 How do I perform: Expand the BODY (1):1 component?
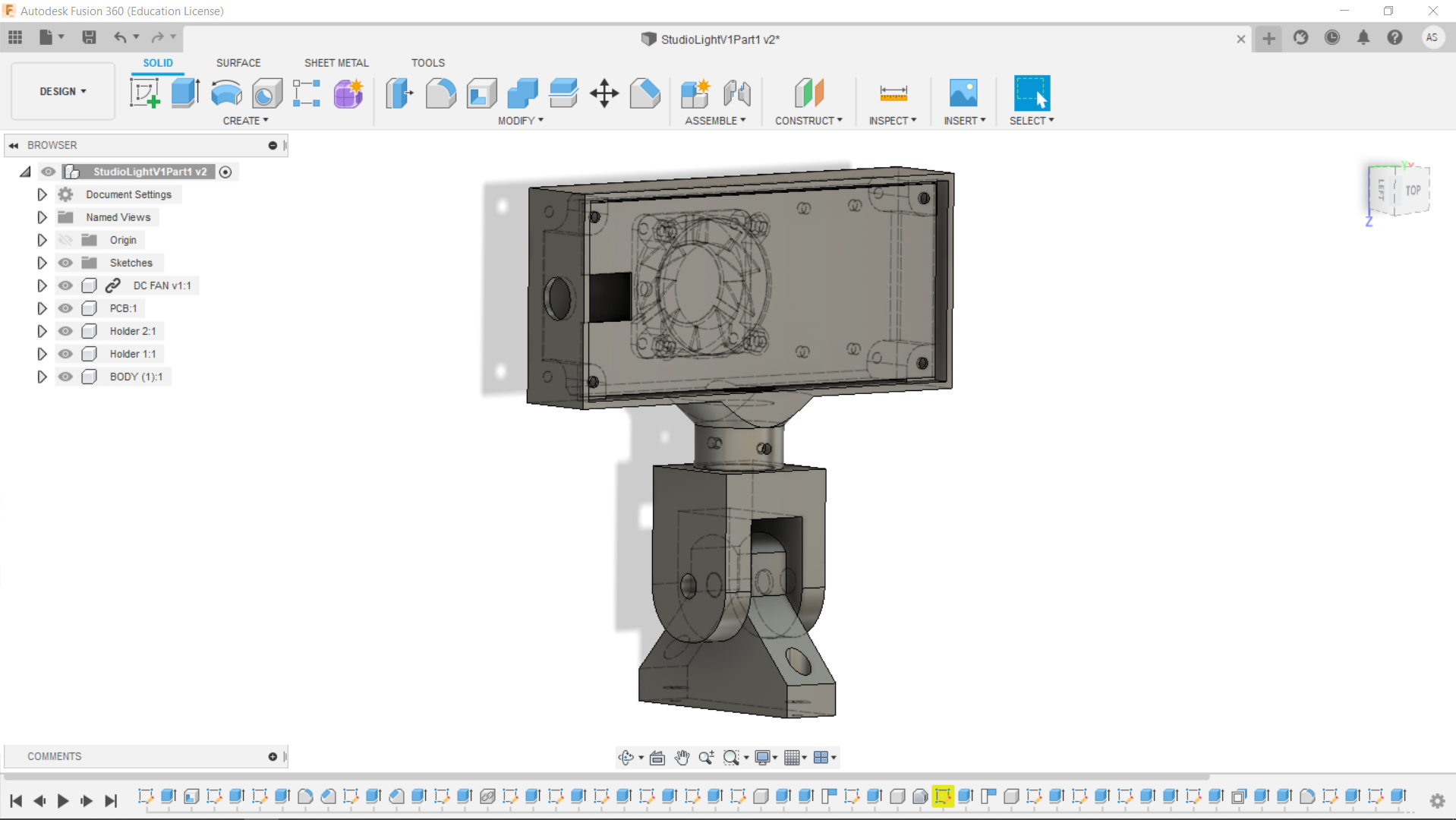coord(42,377)
